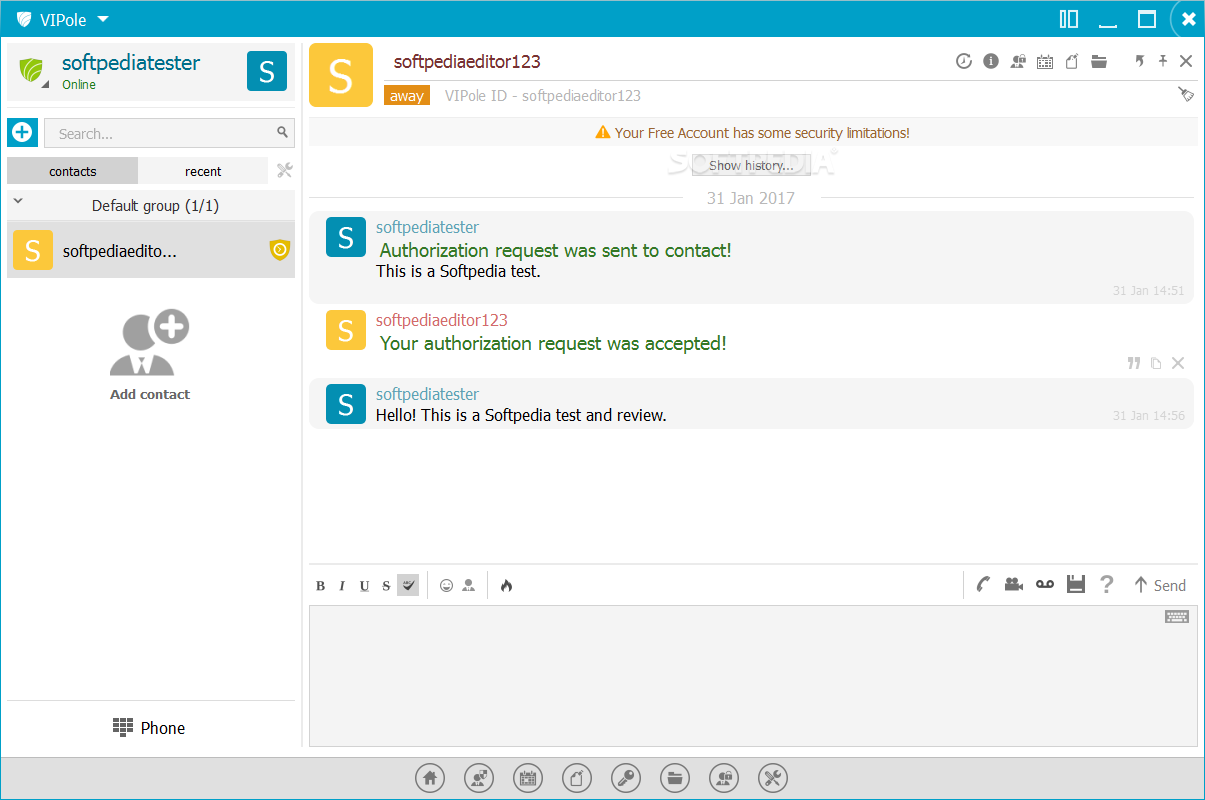
Task: Toggle bold formatting
Action: pyautogui.click(x=321, y=586)
